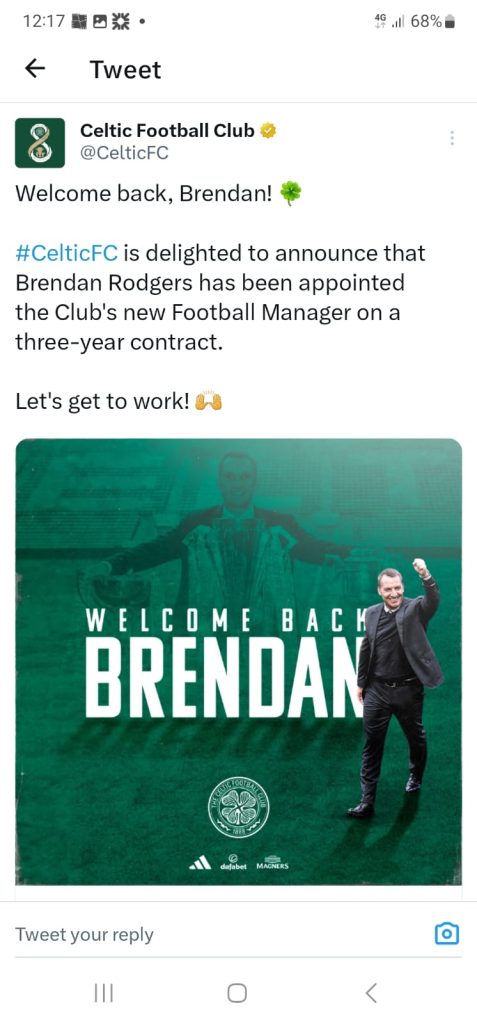Tap the shamrock emoji in tweet text
The width and height of the screenshot is (477, 1024).
291,194
